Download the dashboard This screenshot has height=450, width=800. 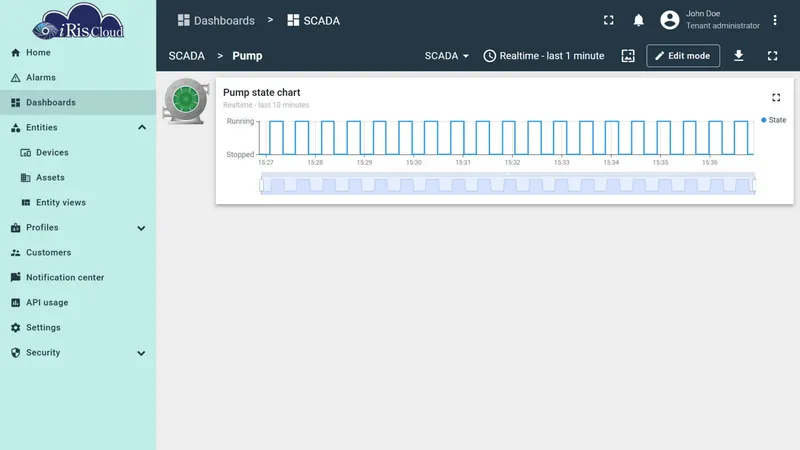738,56
